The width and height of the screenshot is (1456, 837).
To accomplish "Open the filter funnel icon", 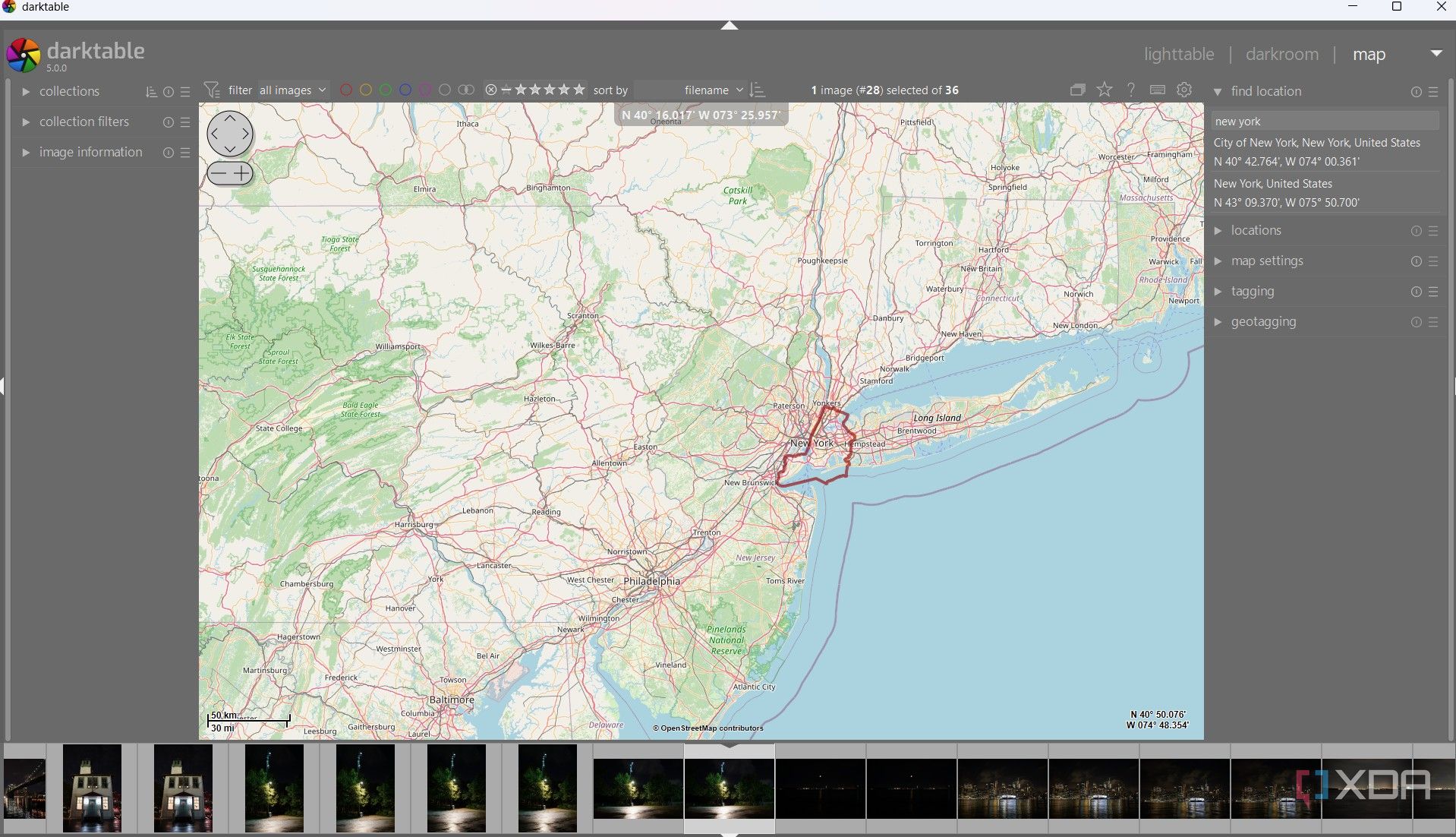I will pyautogui.click(x=212, y=90).
